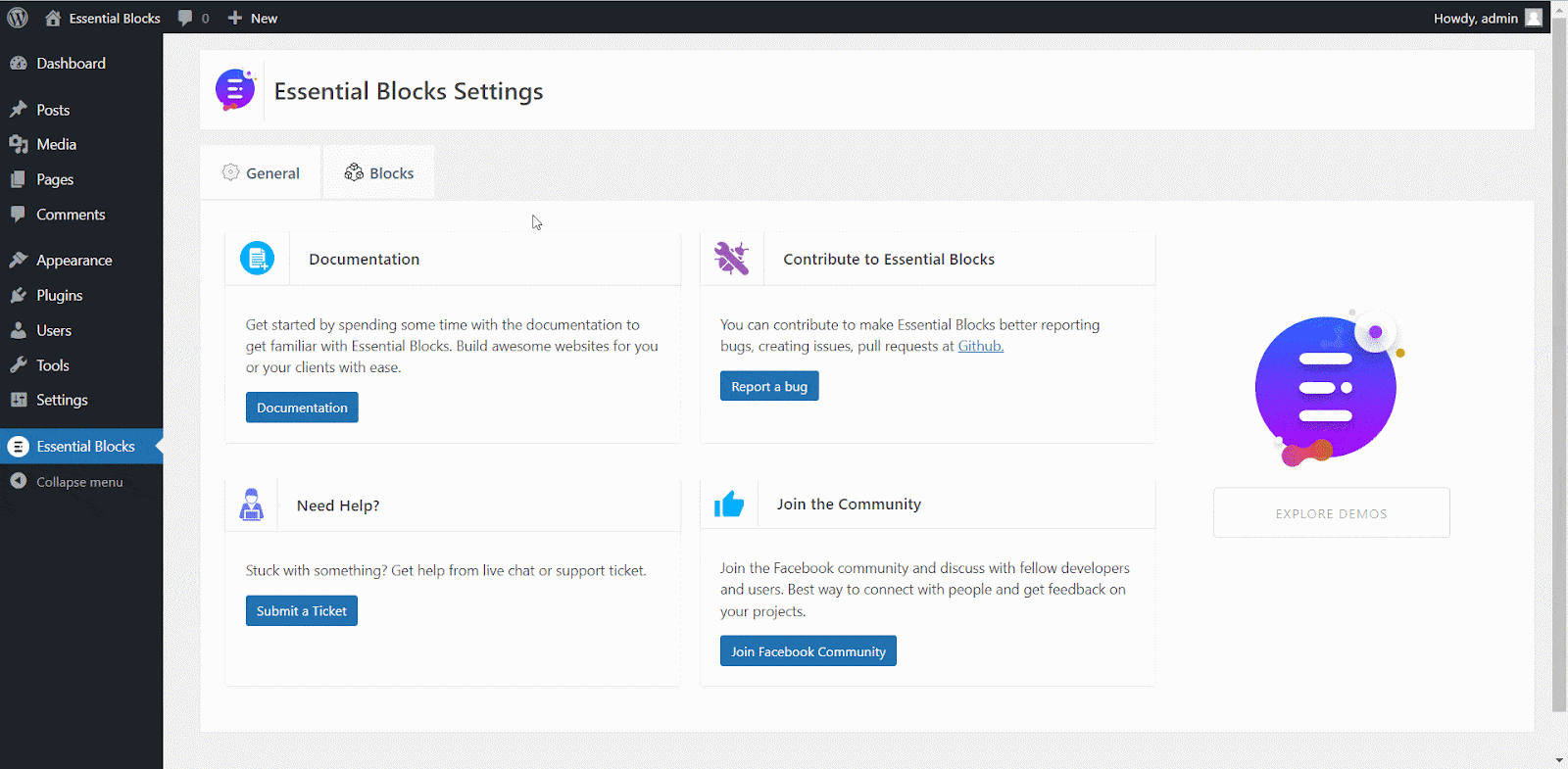This screenshot has height=769, width=1568.
Task: Click the 'Documentation' card heading text
Action: [365, 259]
